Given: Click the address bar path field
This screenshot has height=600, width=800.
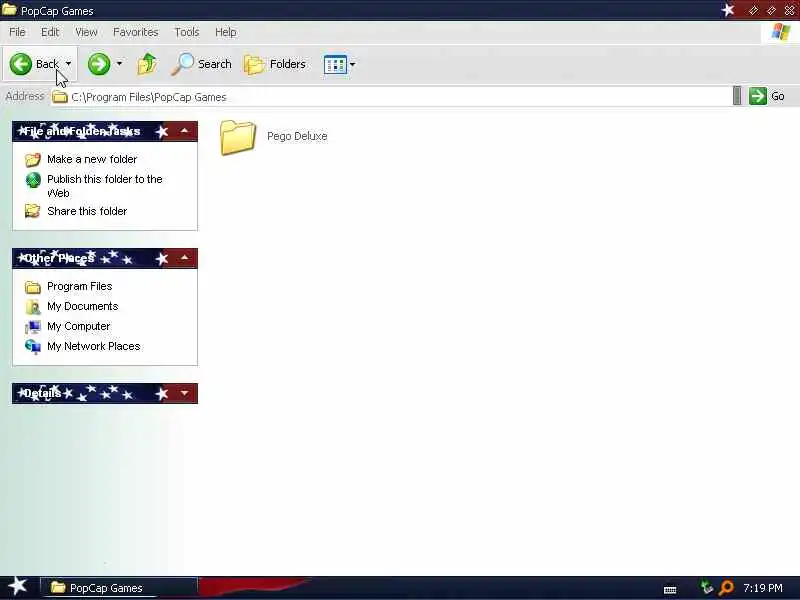Looking at the screenshot, I should (390, 97).
